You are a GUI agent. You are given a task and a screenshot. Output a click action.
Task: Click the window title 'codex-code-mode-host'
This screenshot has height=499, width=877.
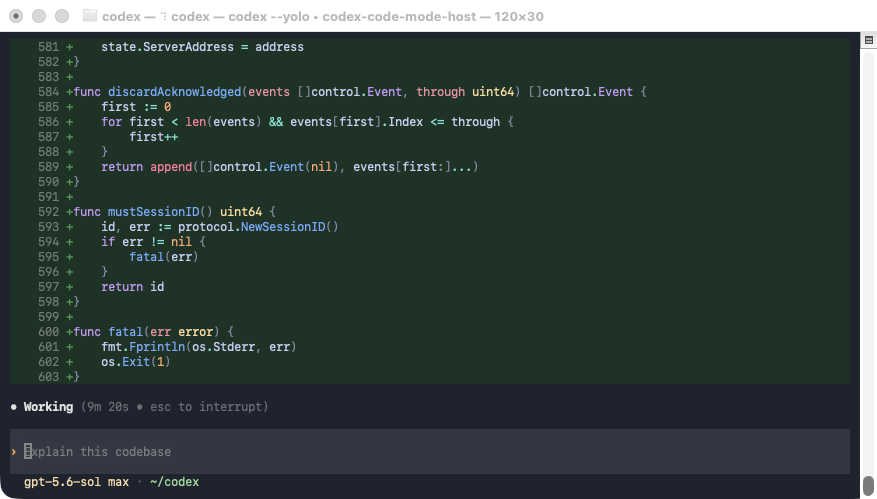[399, 16]
